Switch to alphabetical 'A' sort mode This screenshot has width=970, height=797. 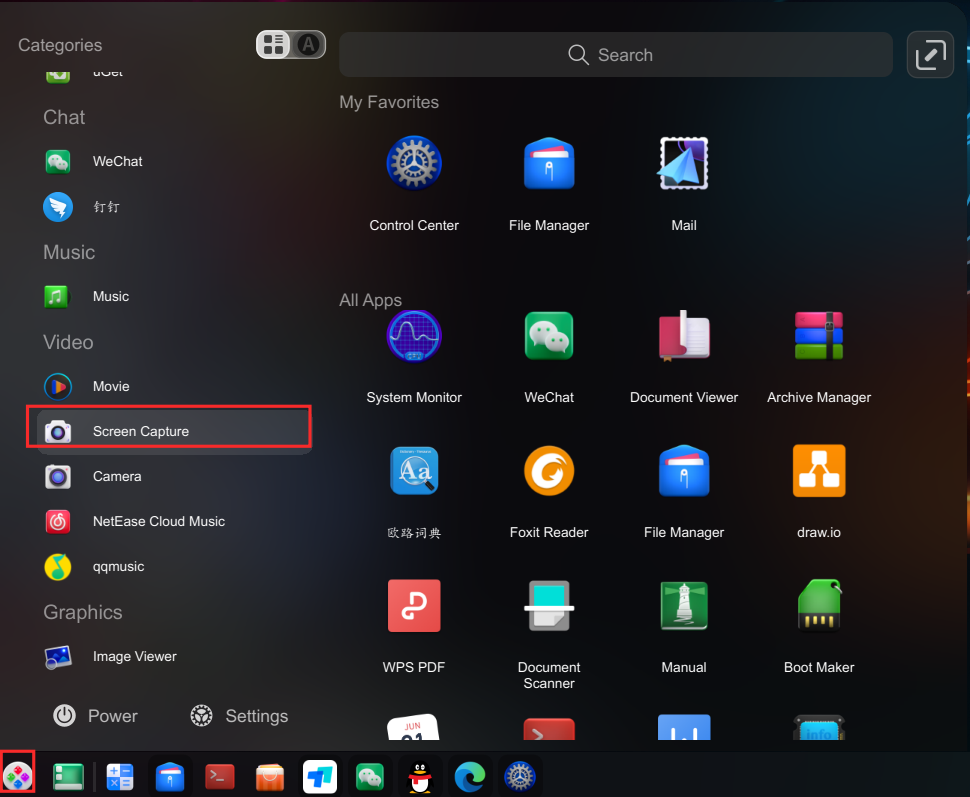308,45
